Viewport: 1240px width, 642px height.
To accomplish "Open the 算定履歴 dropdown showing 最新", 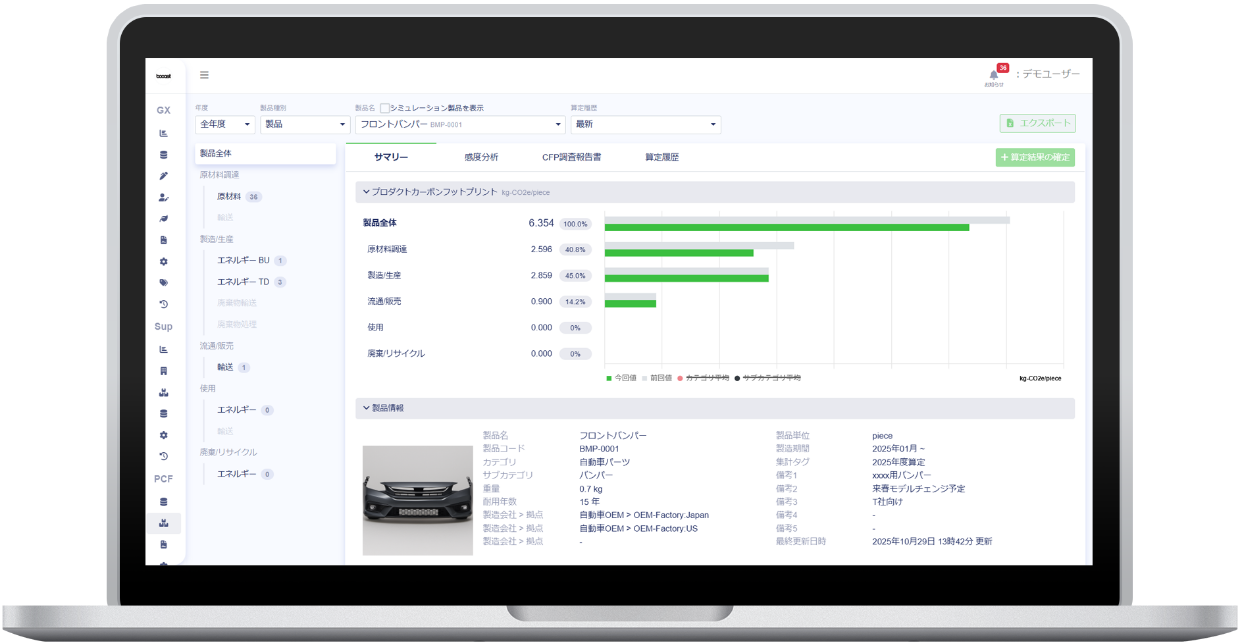I will tap(645, 124).
